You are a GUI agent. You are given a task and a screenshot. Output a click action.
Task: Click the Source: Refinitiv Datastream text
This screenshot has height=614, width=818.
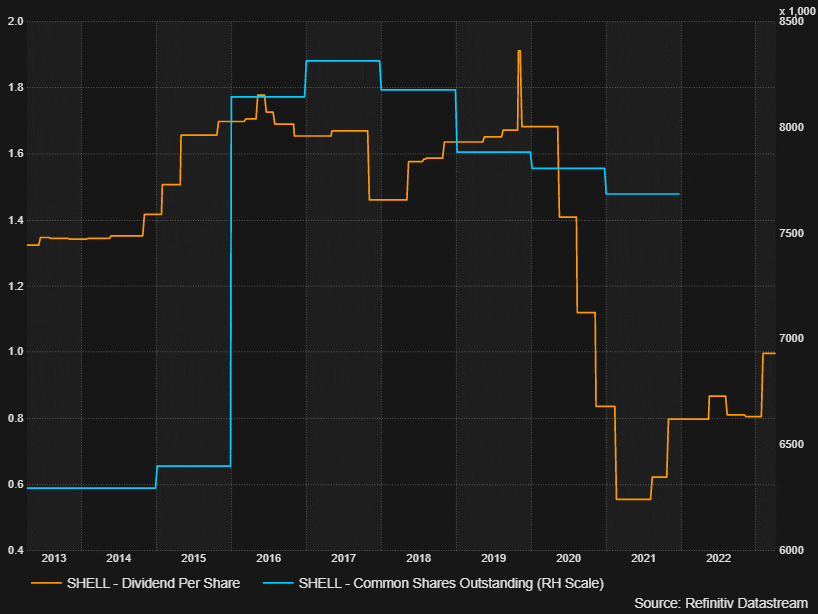coord(721,603)
